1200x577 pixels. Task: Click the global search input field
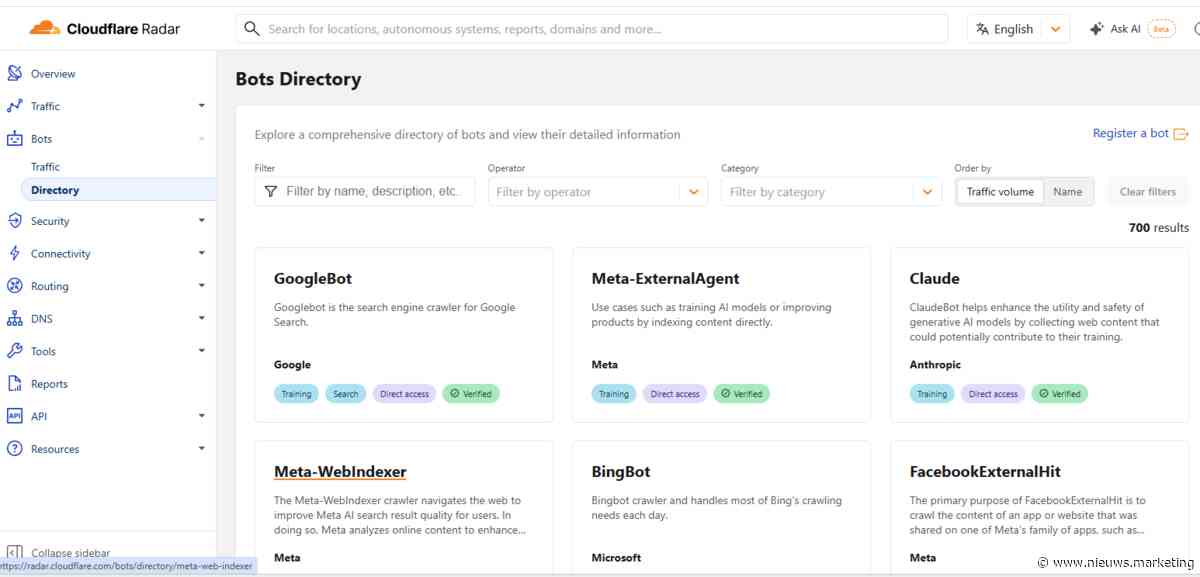[592, 29]
